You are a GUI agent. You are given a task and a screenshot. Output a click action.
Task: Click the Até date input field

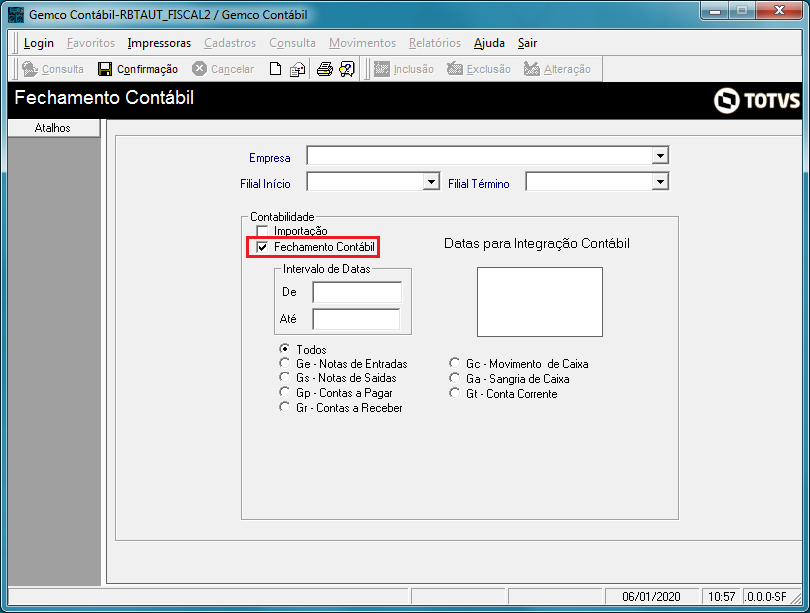click(x=356, y=319)
